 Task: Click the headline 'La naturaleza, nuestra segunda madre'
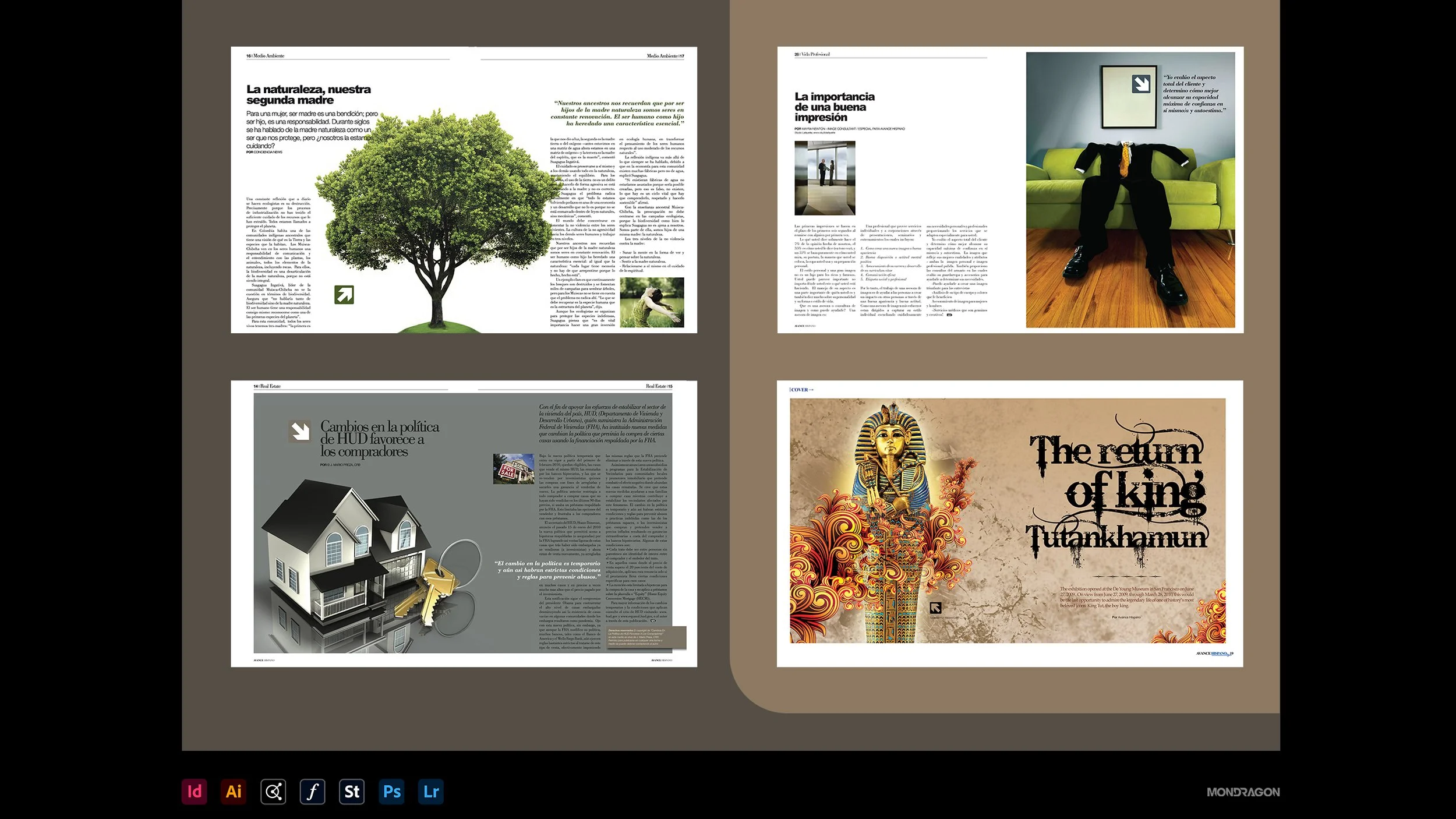[308, 94]
